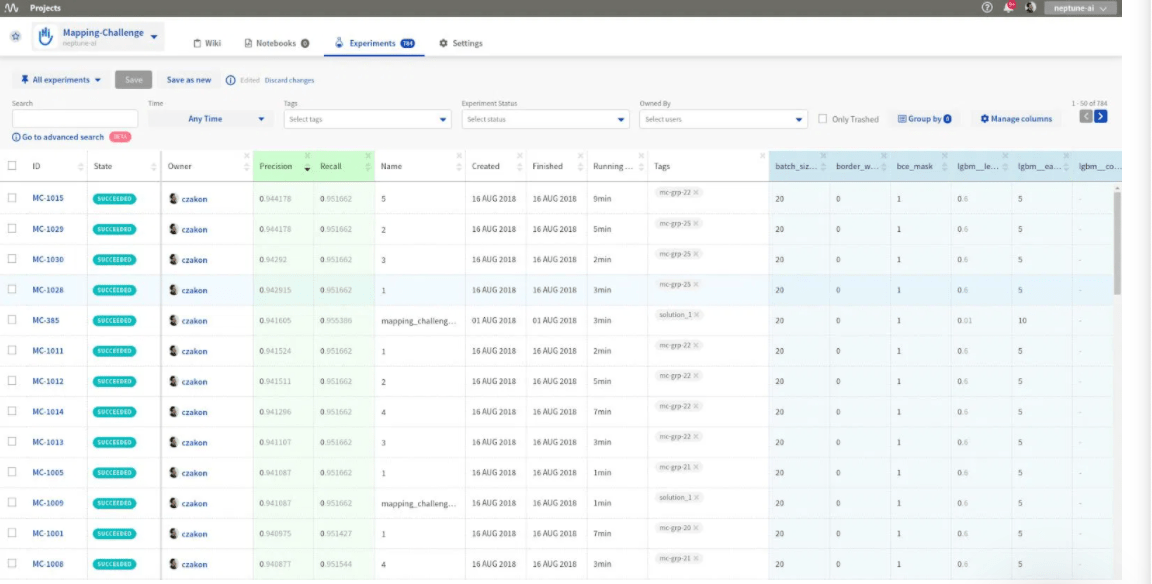Check the MC-1030 row checkbox
Screen dimensions: 1152x584
coord(12,259)
